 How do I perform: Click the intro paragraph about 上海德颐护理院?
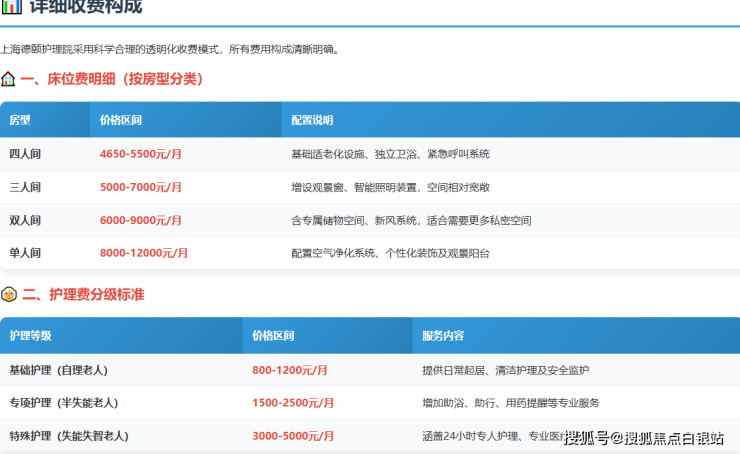[x=170, y=48]
